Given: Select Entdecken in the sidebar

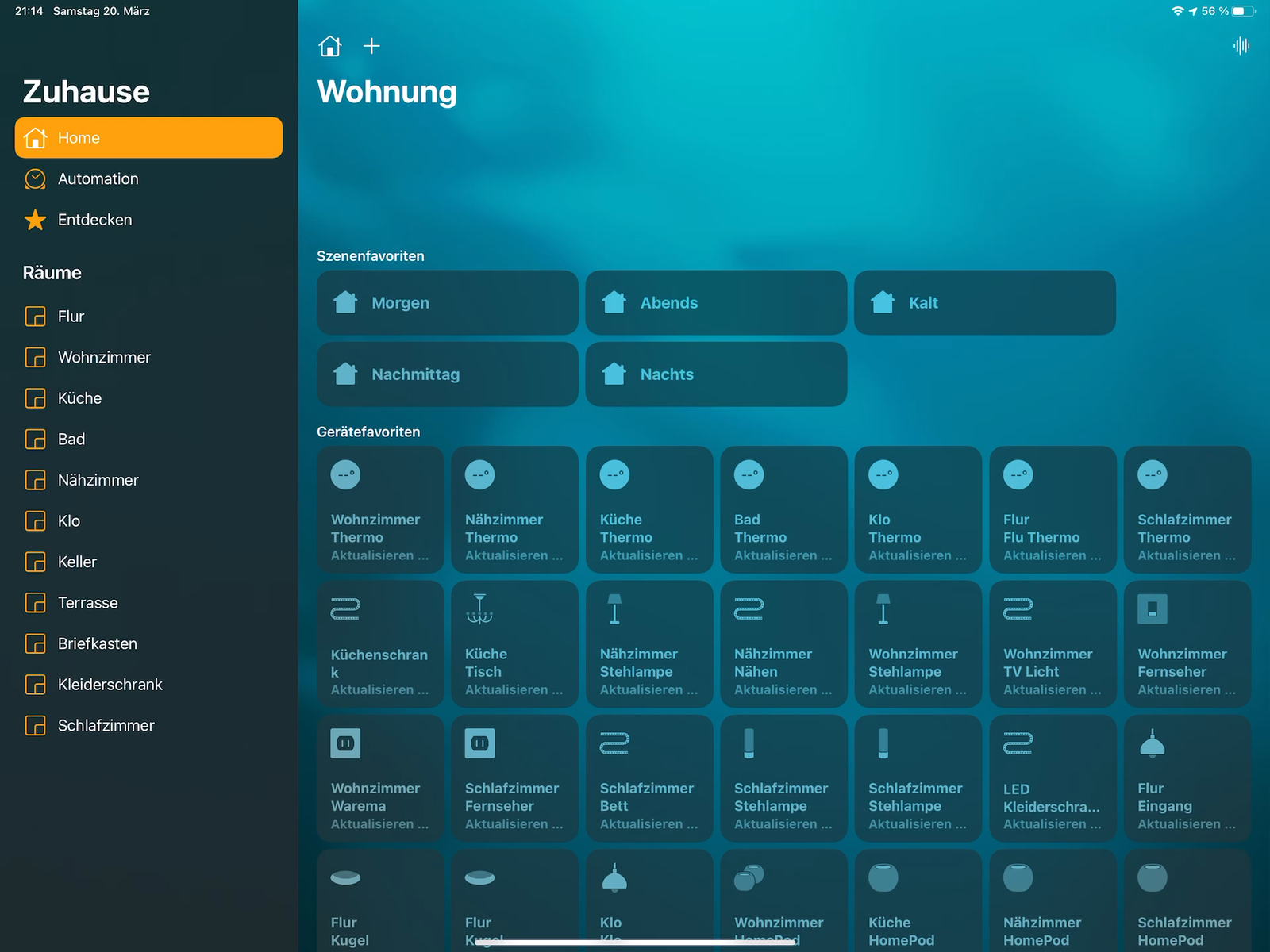Looking at the screenshot, I should (x=94, y=220).
